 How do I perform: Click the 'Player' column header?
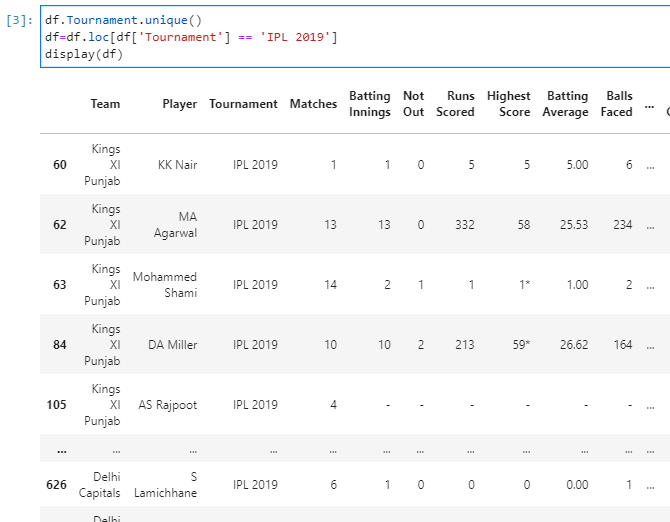[x=179, y=104]
